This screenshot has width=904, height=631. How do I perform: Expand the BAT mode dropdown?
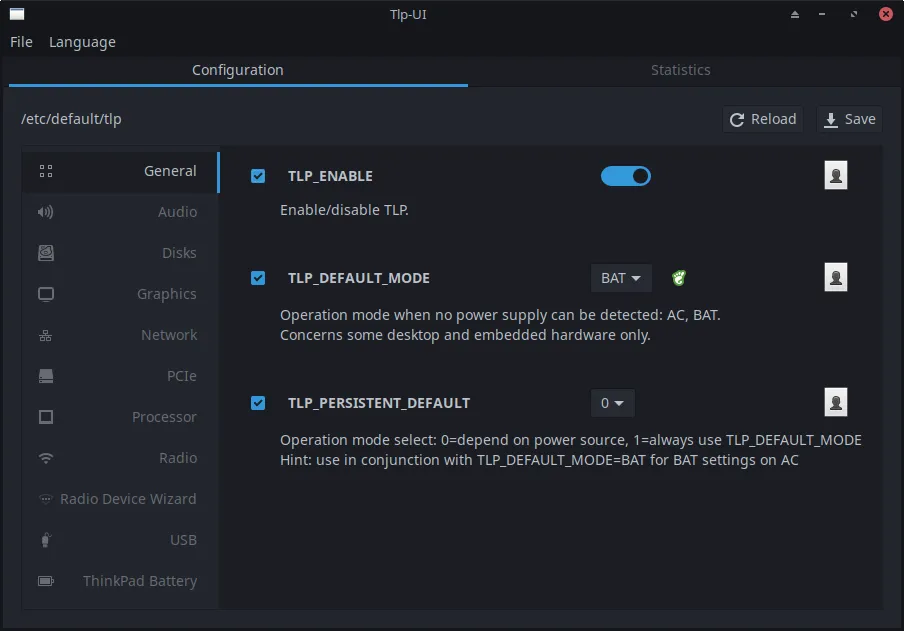[x=621, y=278]
